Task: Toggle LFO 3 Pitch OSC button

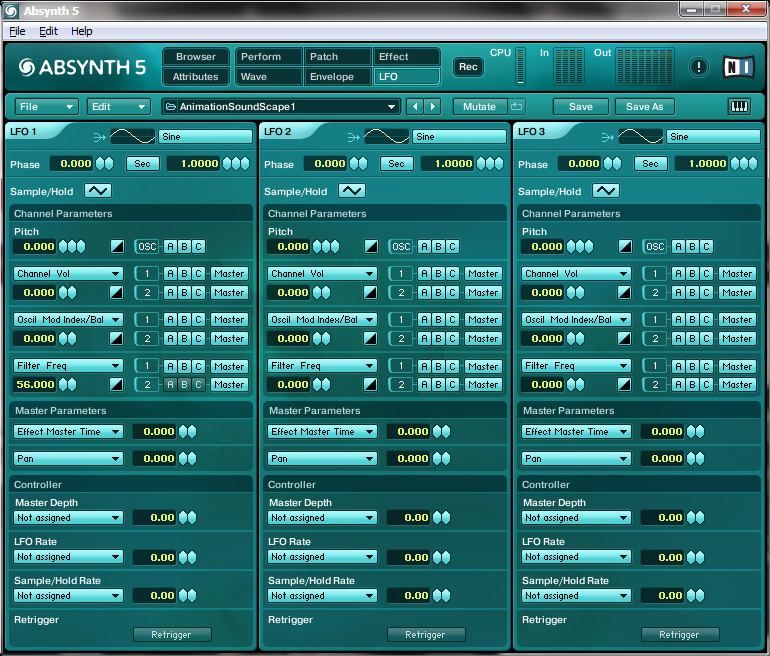Action: click(655, 246)
